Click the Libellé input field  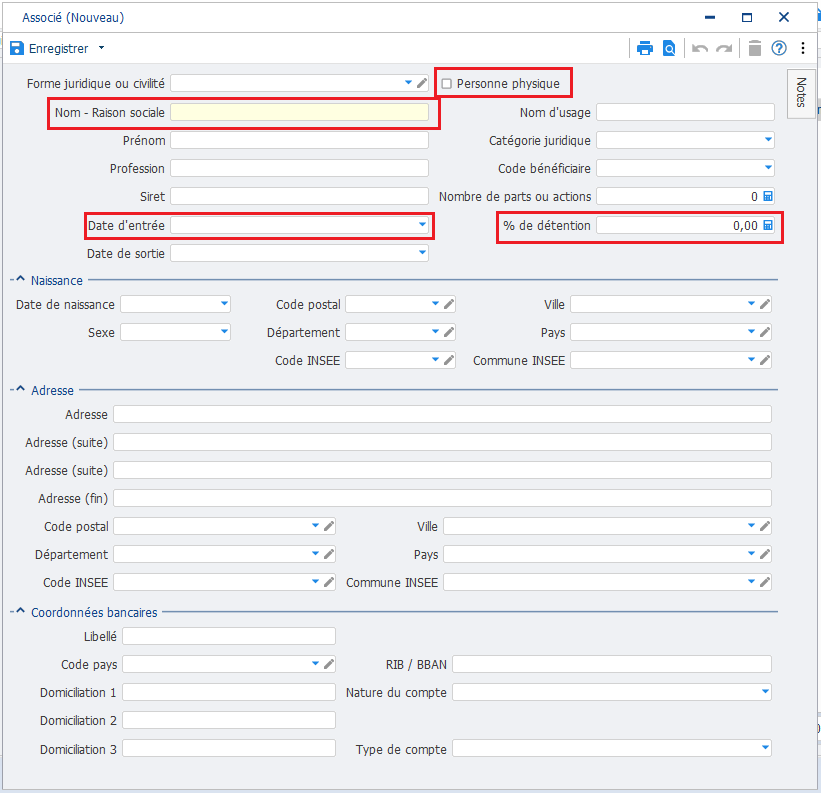pos(229,636)
